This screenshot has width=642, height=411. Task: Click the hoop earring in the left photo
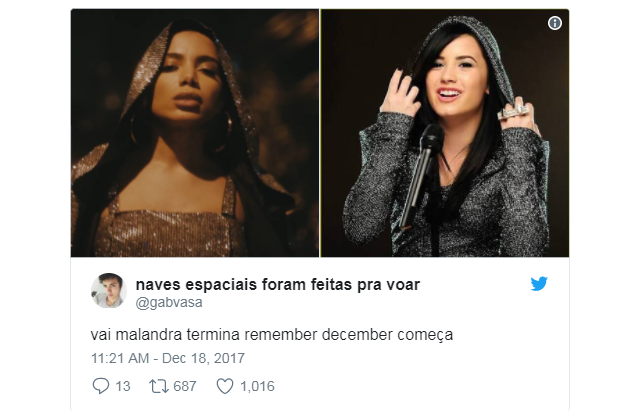(222, 131)
